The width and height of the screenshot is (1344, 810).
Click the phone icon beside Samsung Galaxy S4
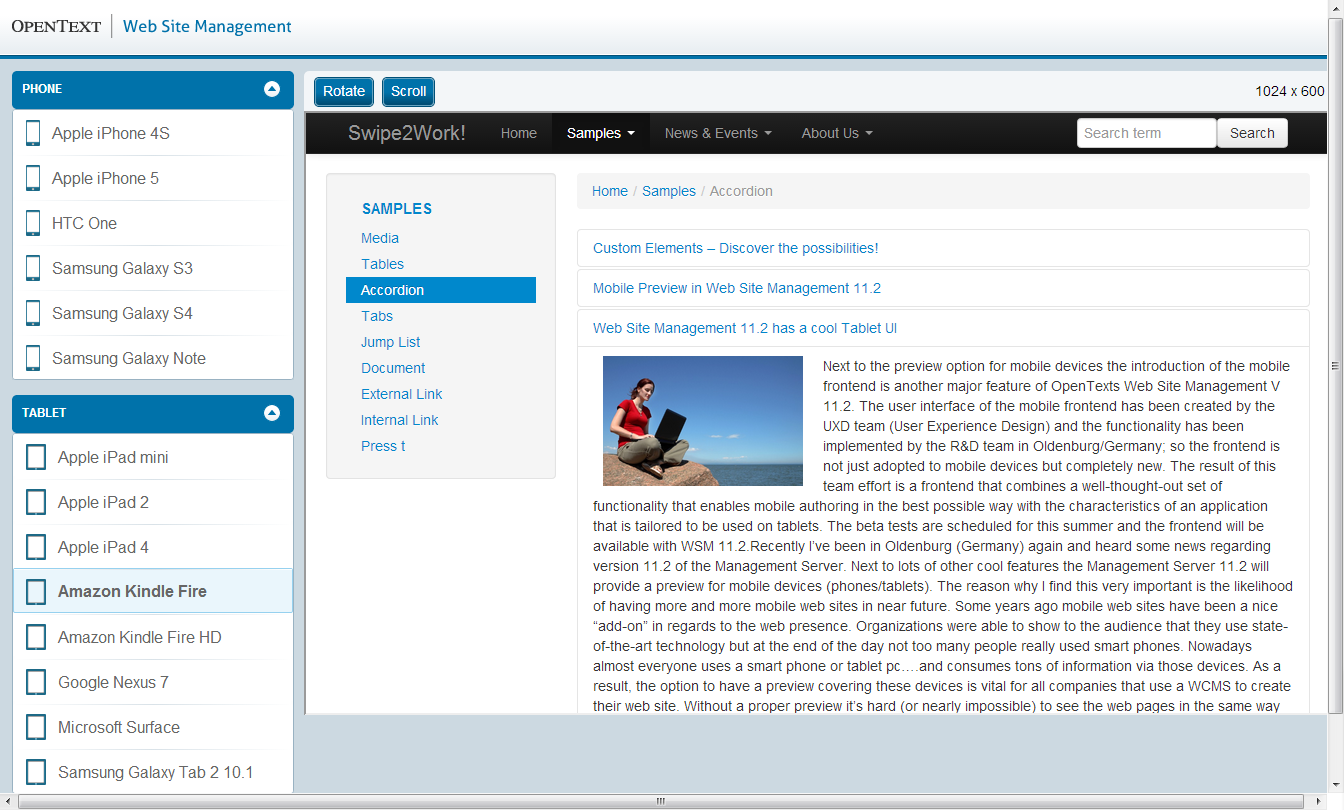pos(33,313)
